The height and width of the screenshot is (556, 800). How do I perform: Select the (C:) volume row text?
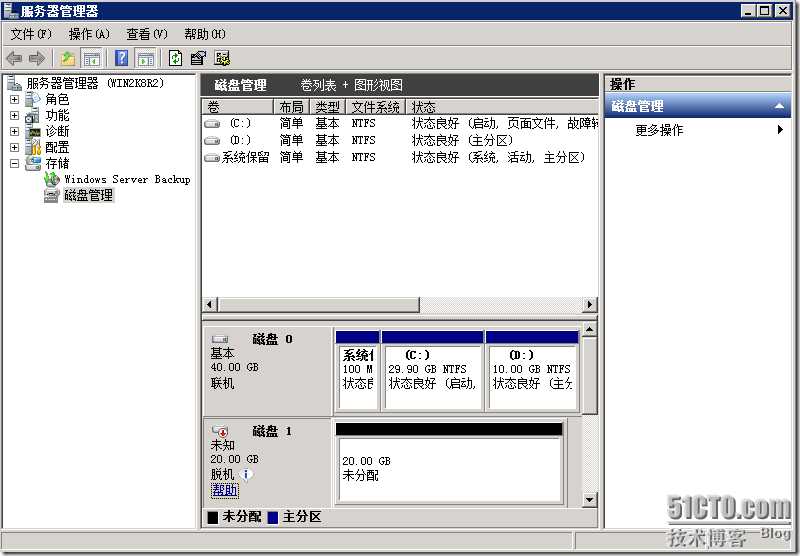point(240,123)
